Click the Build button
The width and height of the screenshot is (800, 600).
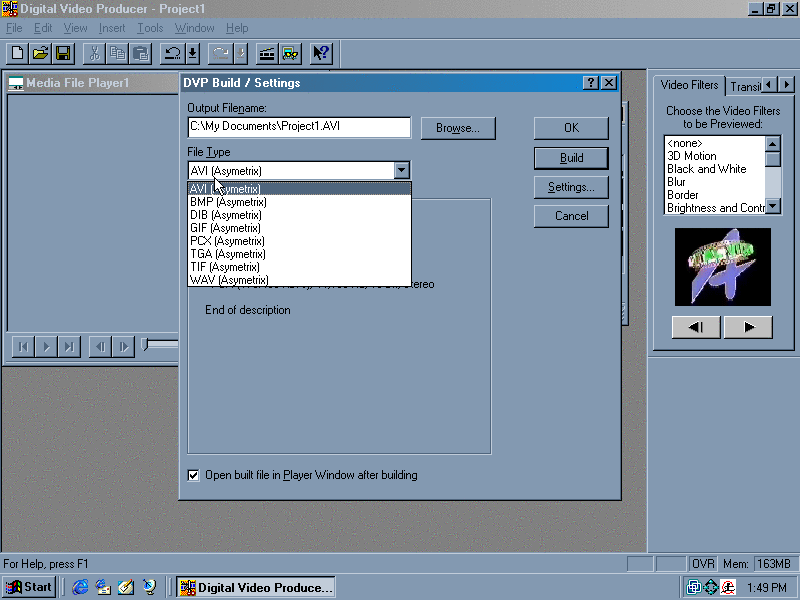[571, 158]
